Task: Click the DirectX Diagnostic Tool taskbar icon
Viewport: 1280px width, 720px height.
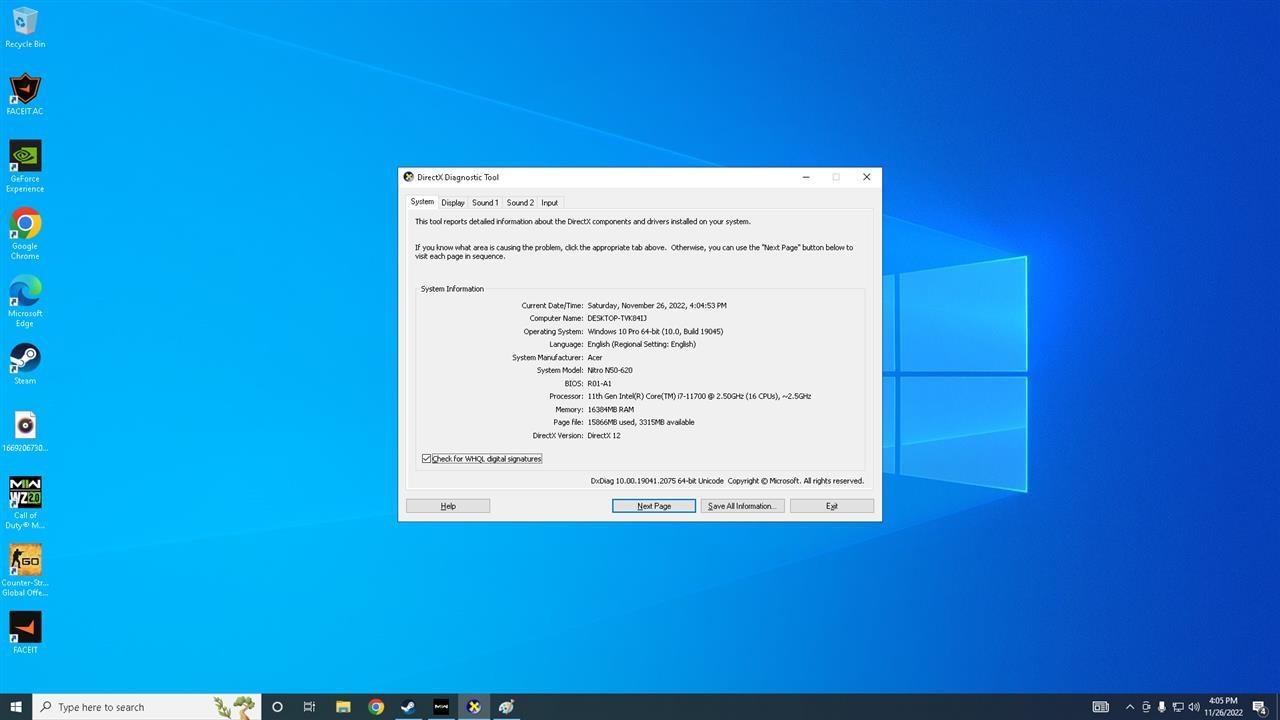Action: pos(474,707)
